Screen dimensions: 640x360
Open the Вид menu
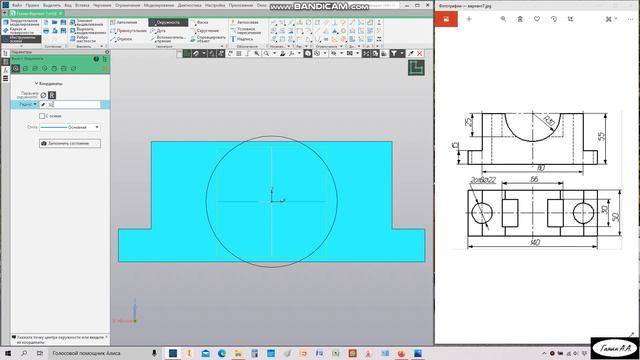68,5
